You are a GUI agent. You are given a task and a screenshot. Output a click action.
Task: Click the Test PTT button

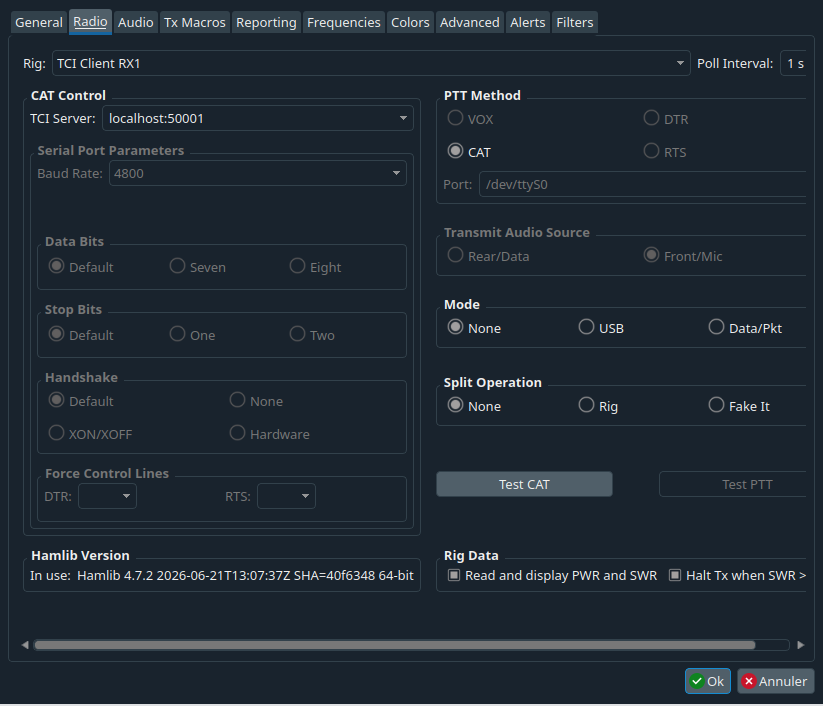point(733,484)
